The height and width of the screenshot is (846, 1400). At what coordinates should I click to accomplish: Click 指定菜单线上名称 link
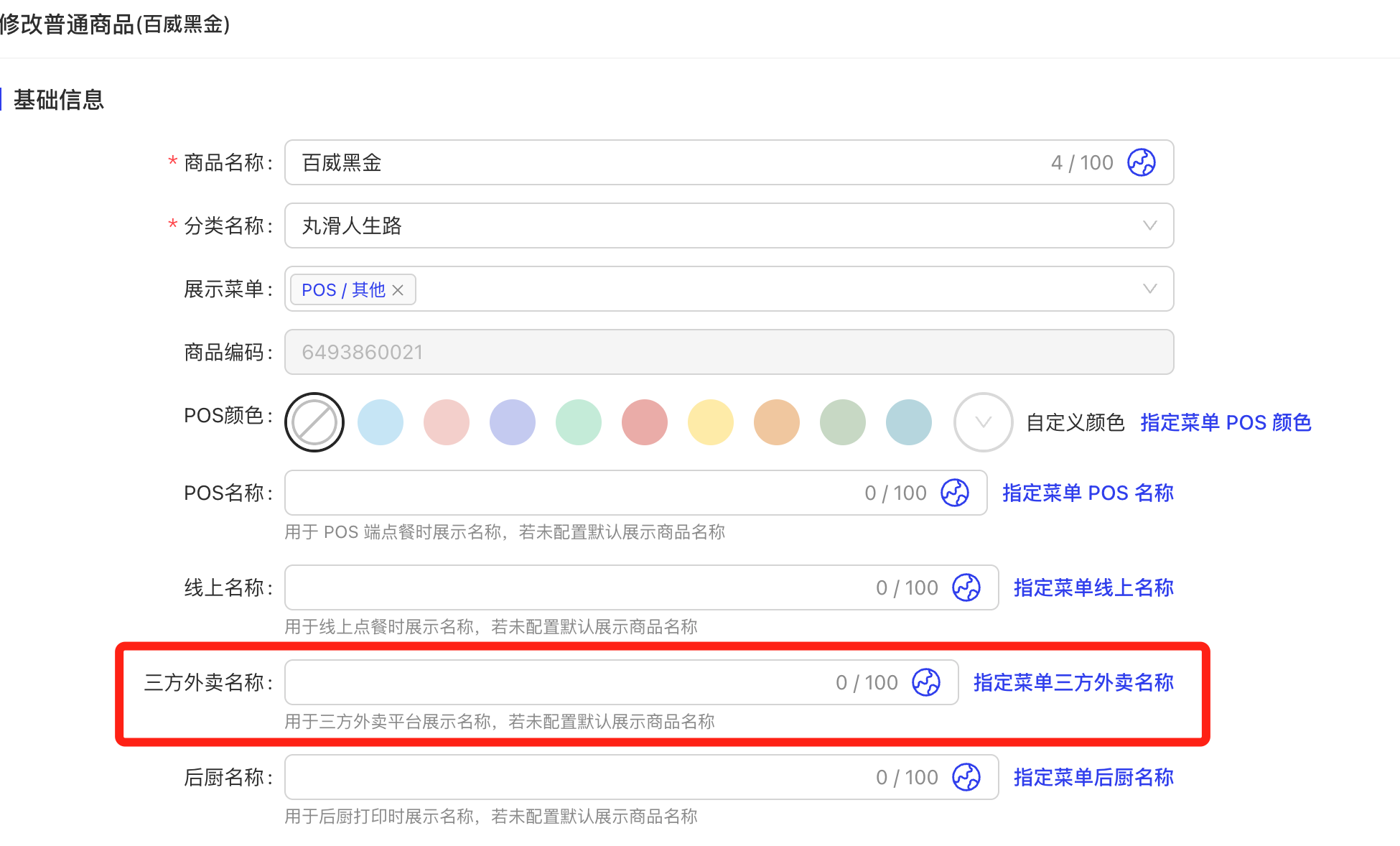pos(1093,587)
